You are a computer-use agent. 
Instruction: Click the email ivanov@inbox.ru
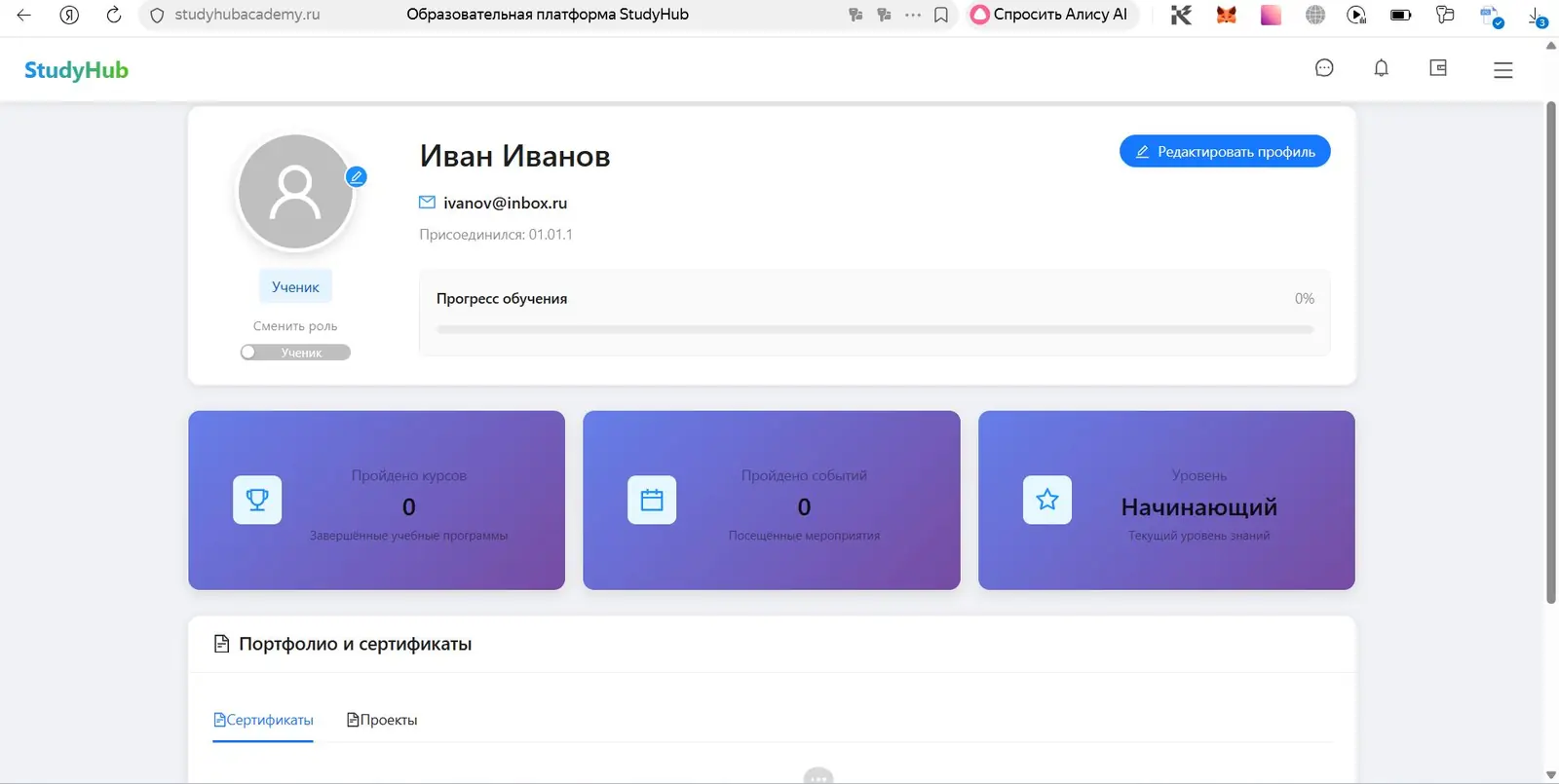click(x=505, y=203)
